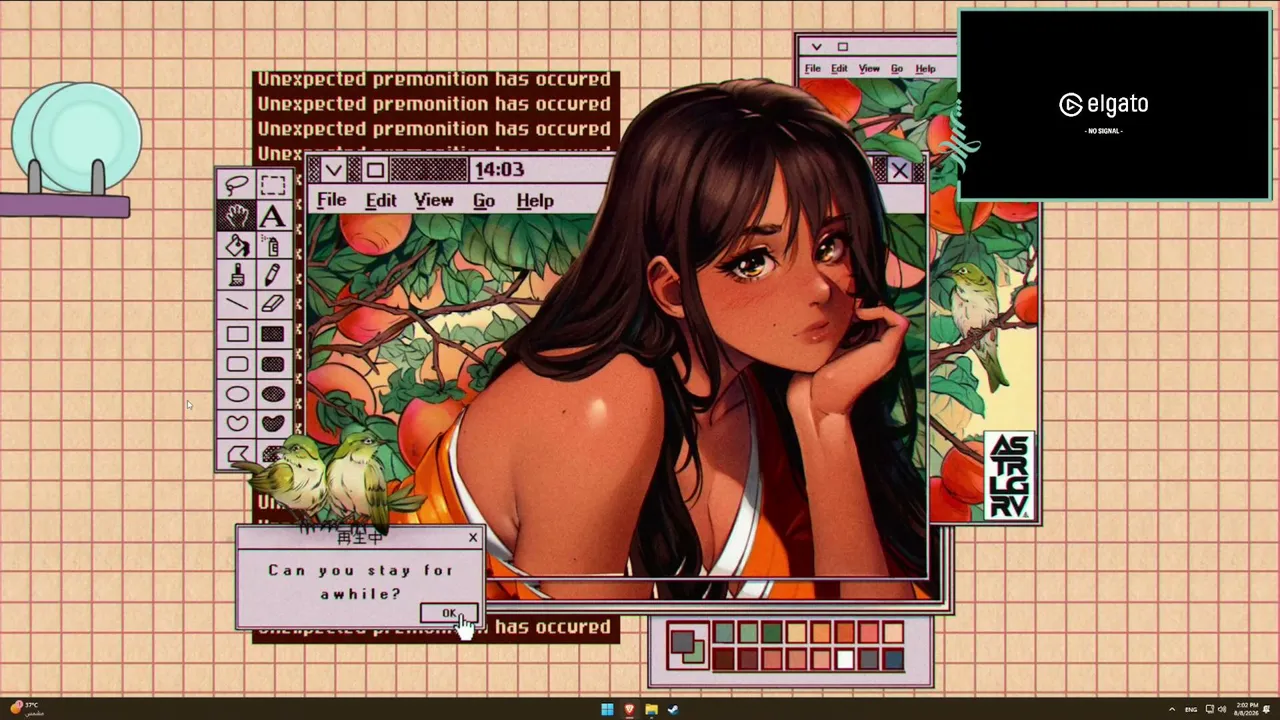Open File Explorer from the taskbar
This screenshot has height=720, width=1280.
coord(651,710)
